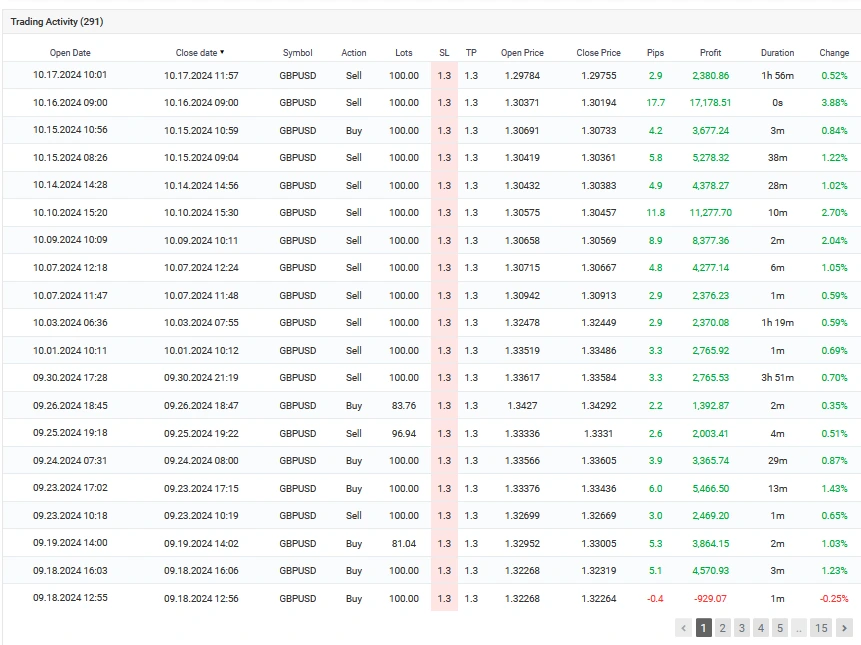861x645 pixels.
Task: Click the Open Date column header
Action: point(70,53)
